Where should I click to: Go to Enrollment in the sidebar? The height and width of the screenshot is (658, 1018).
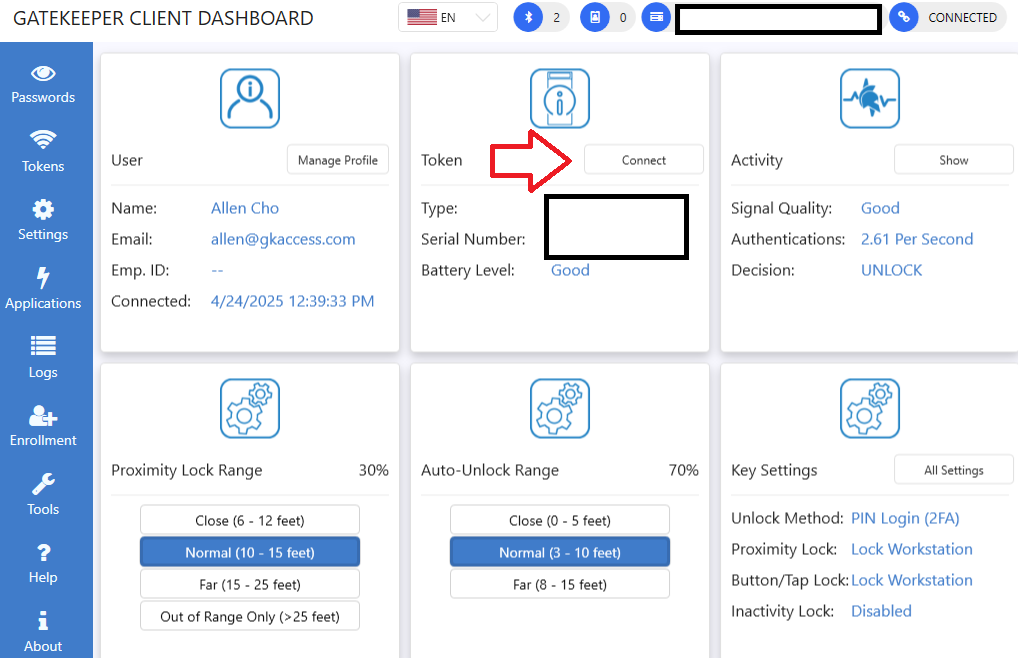[x=43, y=427]
